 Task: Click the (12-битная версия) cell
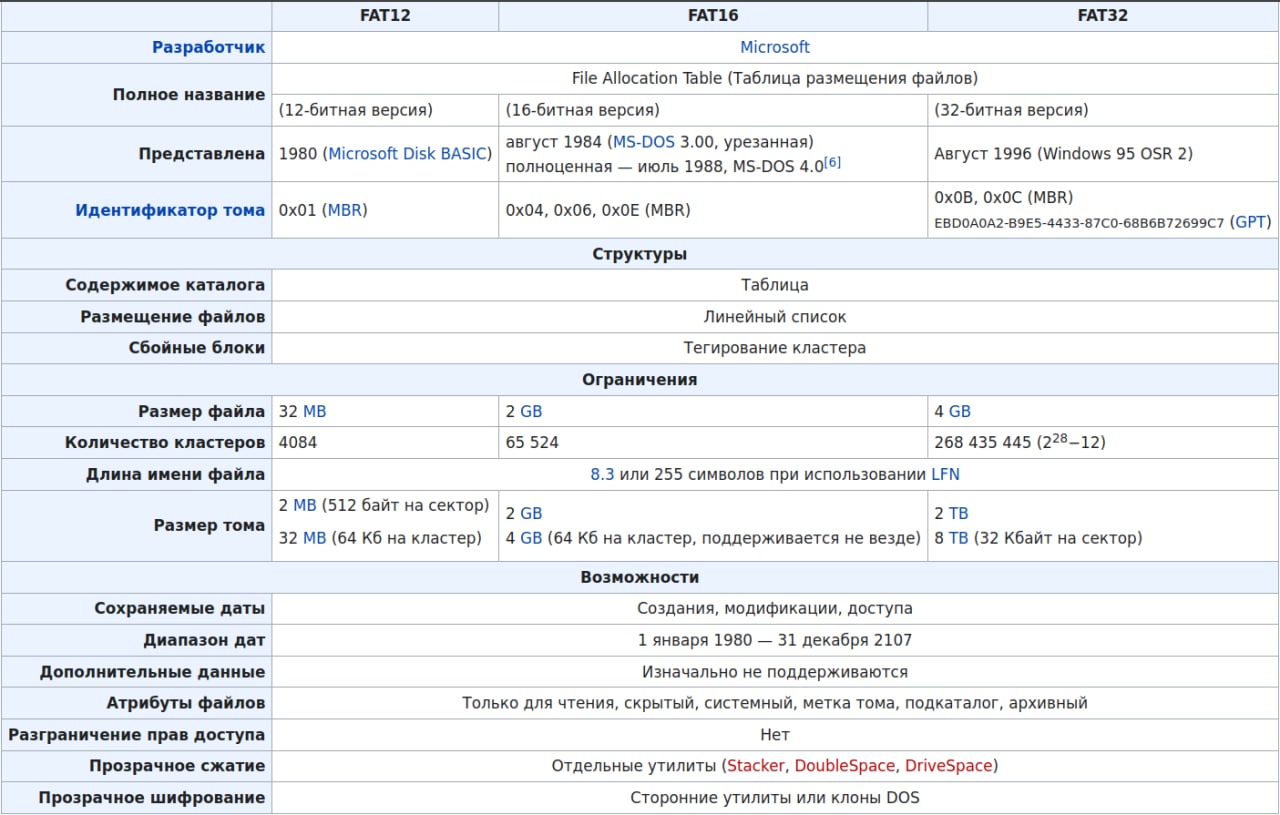(x=385, y=110)
